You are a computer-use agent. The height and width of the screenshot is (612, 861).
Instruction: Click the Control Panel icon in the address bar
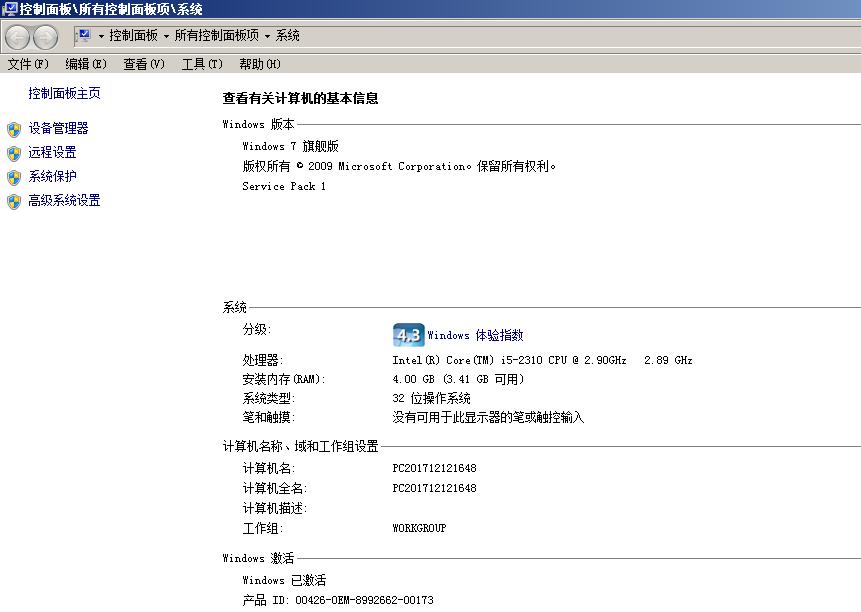86,35
